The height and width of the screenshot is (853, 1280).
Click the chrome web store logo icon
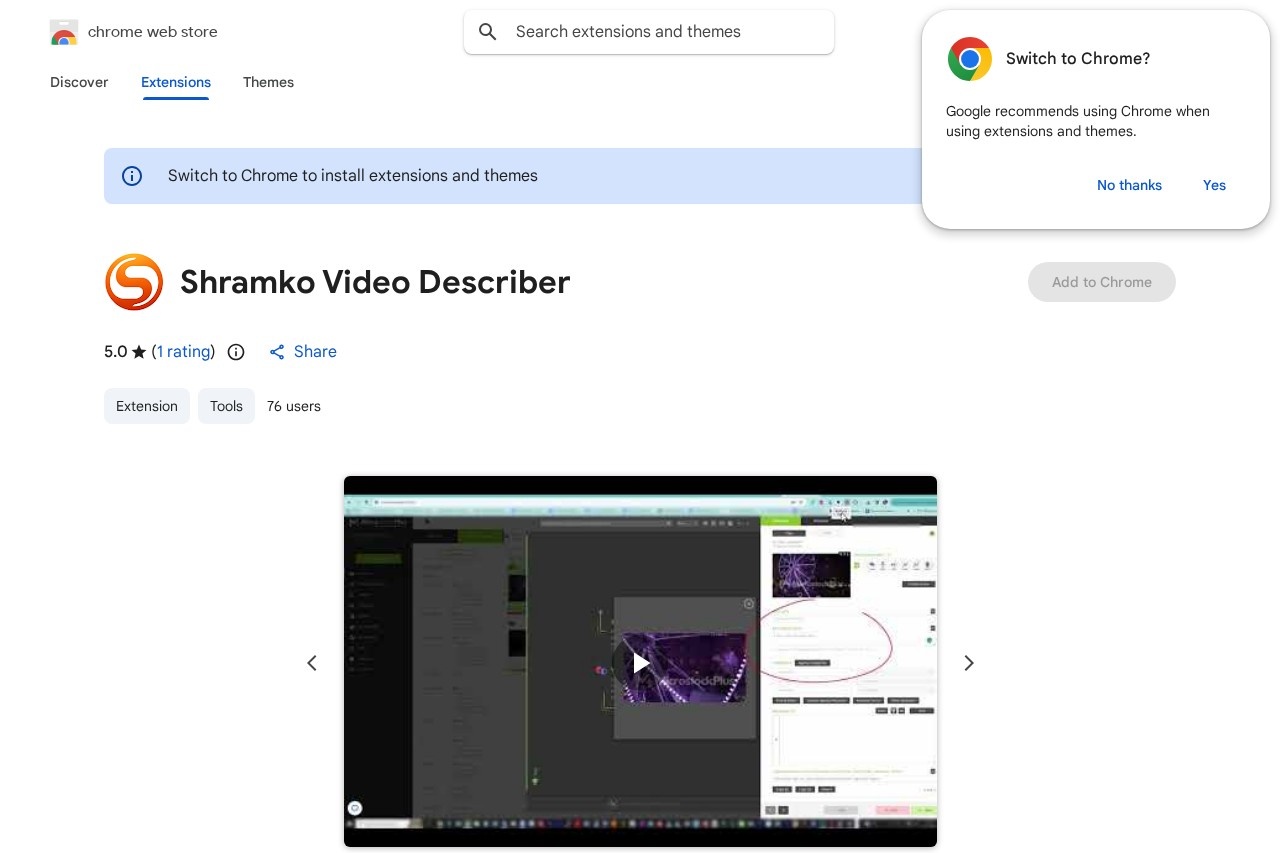coord(64,31)
